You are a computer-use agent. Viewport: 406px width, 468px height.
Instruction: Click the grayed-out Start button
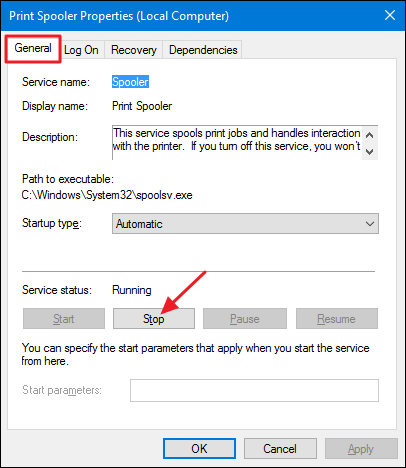coord(64,319)
